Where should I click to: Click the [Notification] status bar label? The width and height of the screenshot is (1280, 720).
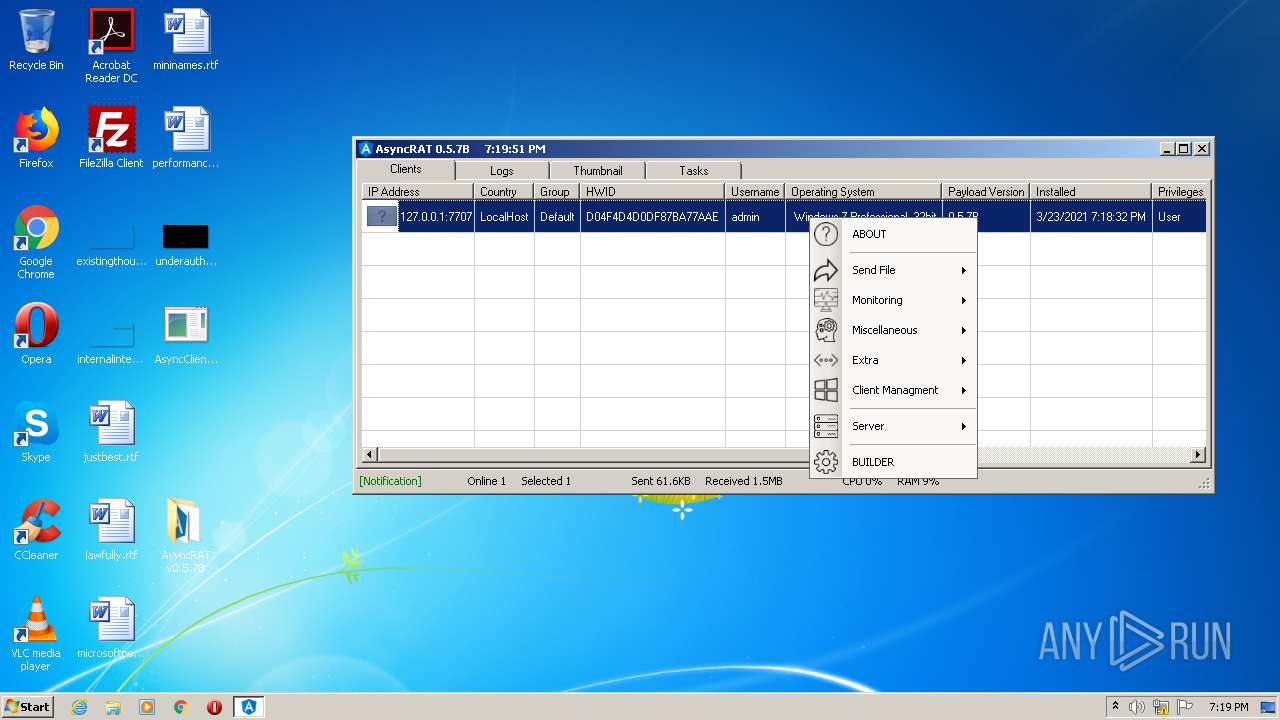coord(390,481)
